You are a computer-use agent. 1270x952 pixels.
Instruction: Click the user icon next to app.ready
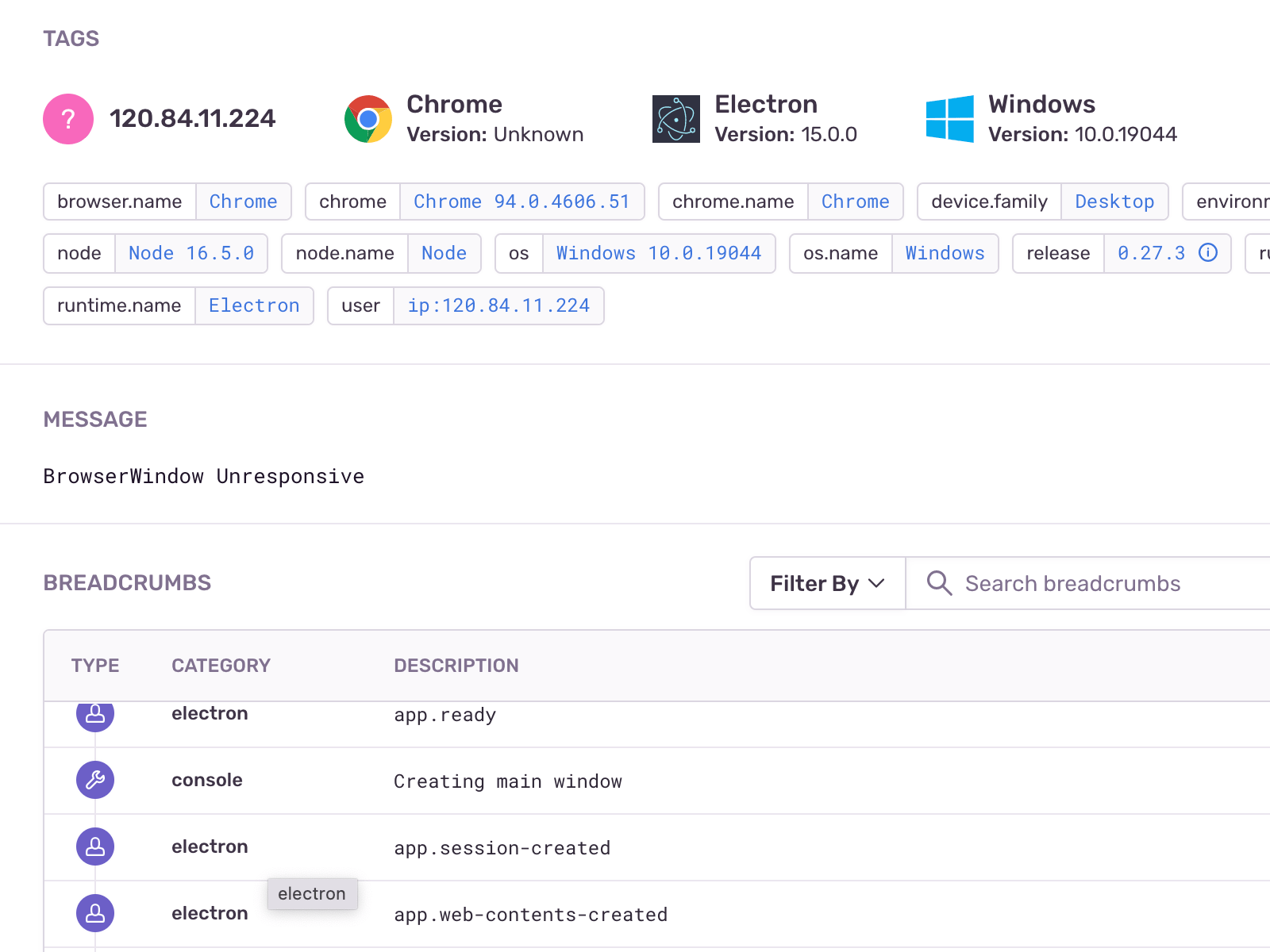94,715
